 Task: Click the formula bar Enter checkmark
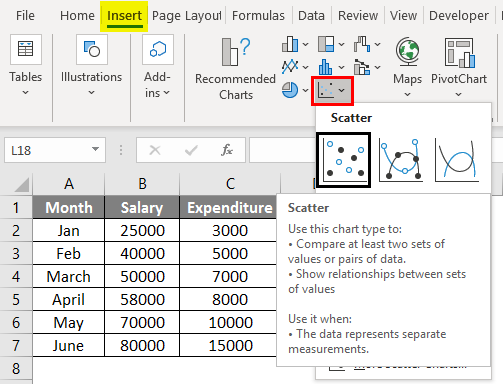click(x=191, y=150)
